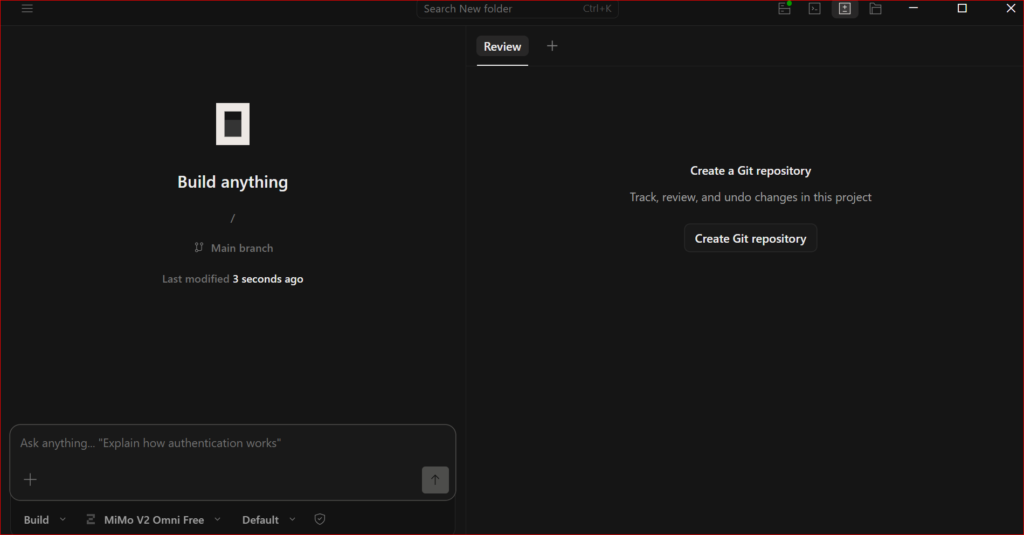This screenshot has height=535, width=1024.
Task: Click the Create Git repository button
Action: (x=750, y=239)
